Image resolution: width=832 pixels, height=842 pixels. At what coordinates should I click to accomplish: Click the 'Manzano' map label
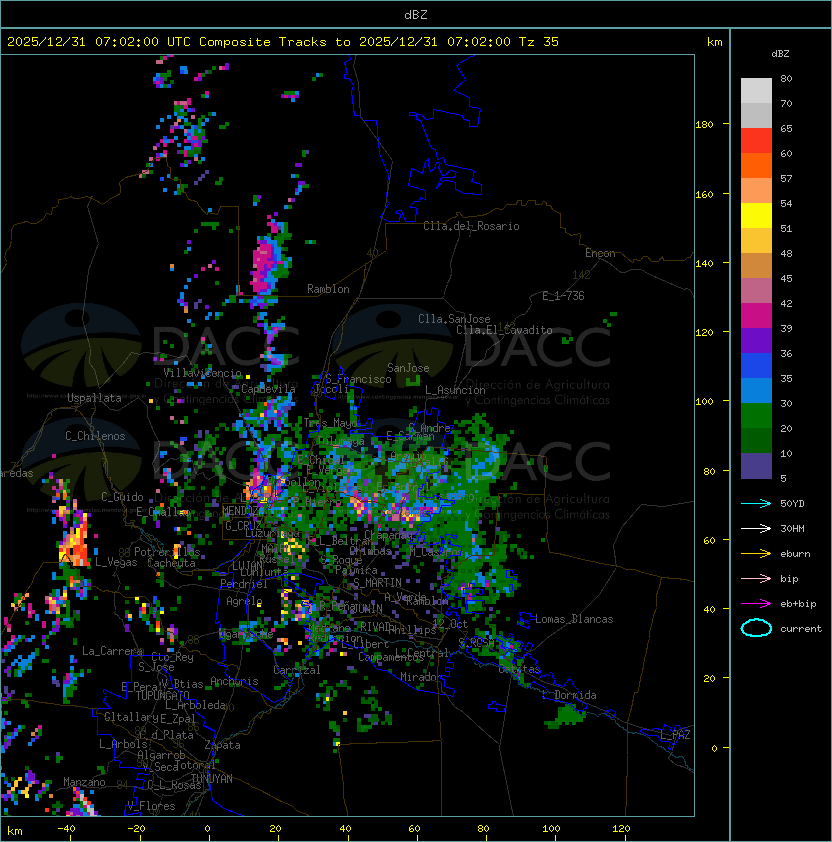click(84, 782)
